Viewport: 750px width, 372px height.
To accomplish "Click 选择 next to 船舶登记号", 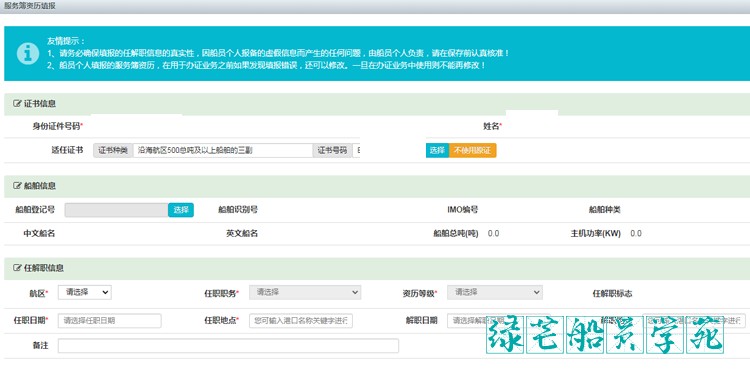I will tap(181, 210).
